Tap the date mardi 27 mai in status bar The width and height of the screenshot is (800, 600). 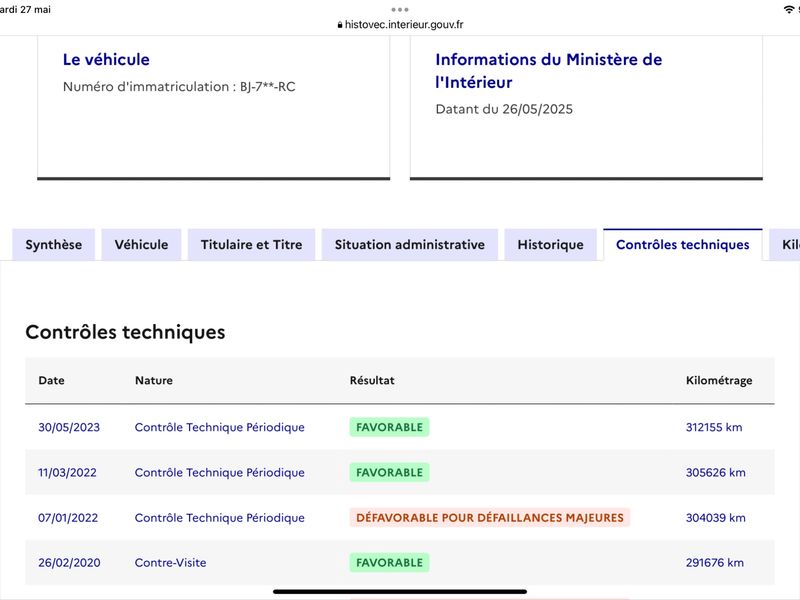[x=26, y=9]
